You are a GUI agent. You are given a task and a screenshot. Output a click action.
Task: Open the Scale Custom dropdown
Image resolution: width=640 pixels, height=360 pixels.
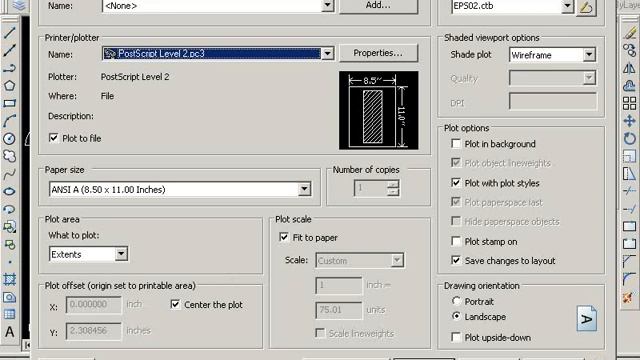pyautogui.click(x=397, y=260)
